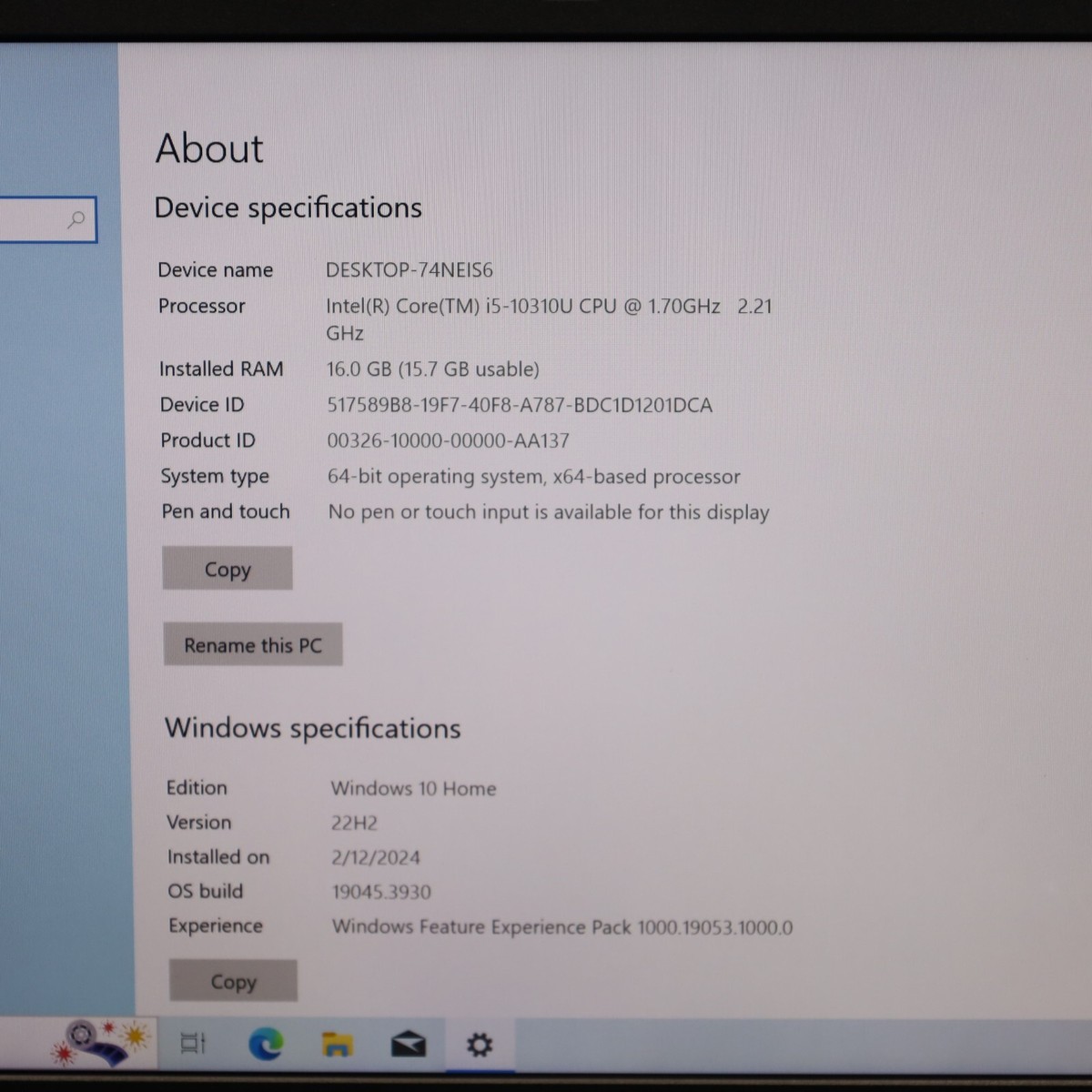This screenshot has height=1092, width=1092.
Task: Click the OS build number 19045.3930
Action: click(380, 892)
